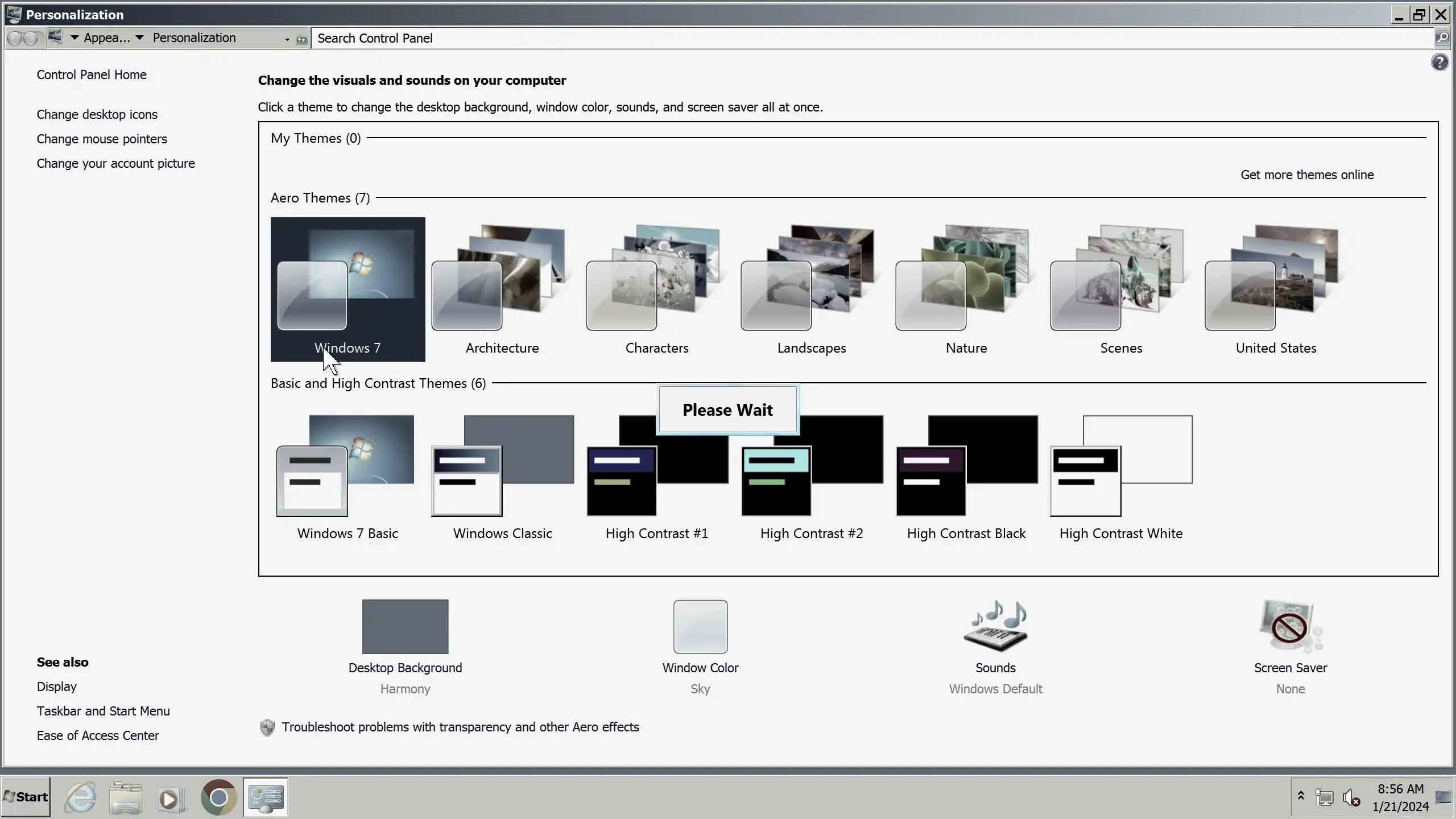Click the Search Control Panel field

click(853, 38)
